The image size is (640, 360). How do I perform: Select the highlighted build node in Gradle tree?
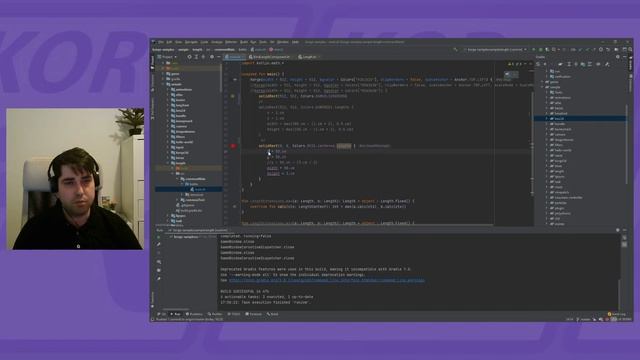(x=580, y=118)
